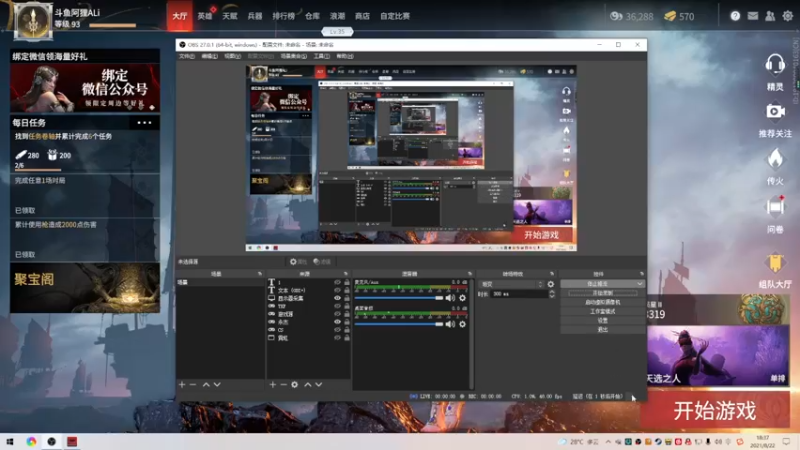This screenshot has height=450, width=800.
Task: Toggle visibility of the CS source
Action: [337, 330]
